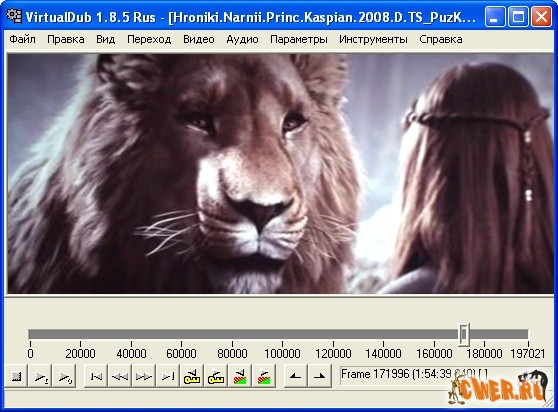The image size is (558, 412).
Task: Play the output video preview
Action: tap(64, 376)
